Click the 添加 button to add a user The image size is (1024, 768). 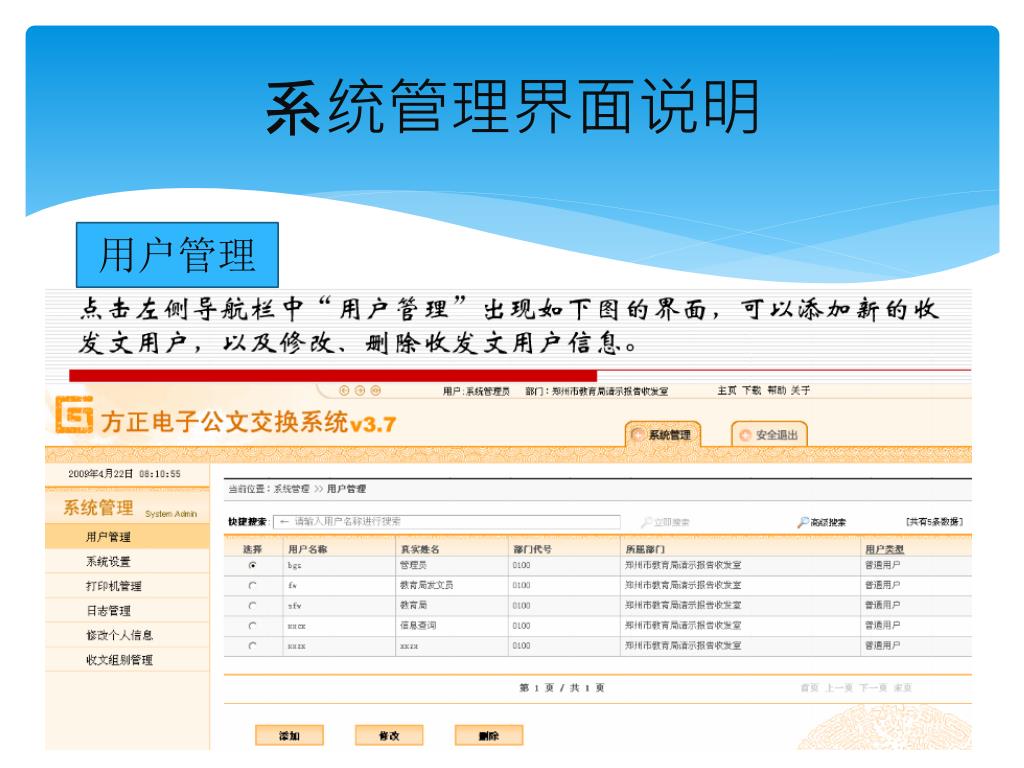[x=289, y=735]
